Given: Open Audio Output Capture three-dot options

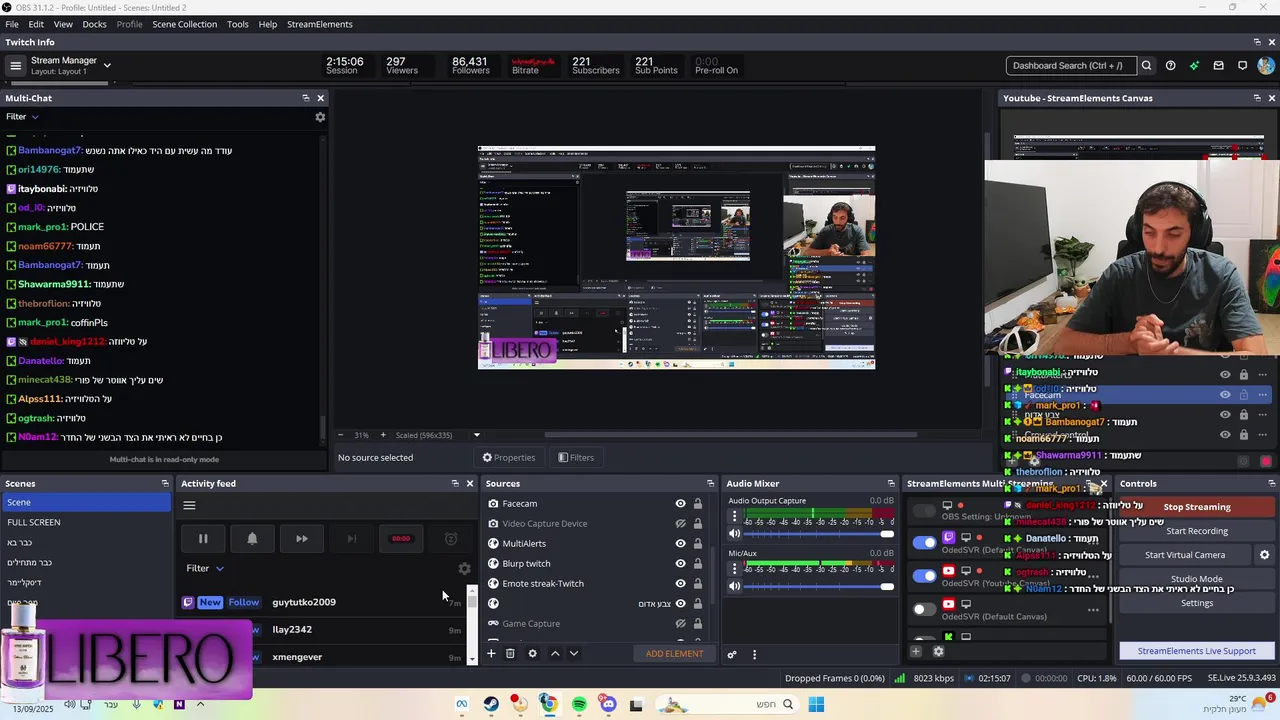Looking at the screenshot, I should [735, 517].
